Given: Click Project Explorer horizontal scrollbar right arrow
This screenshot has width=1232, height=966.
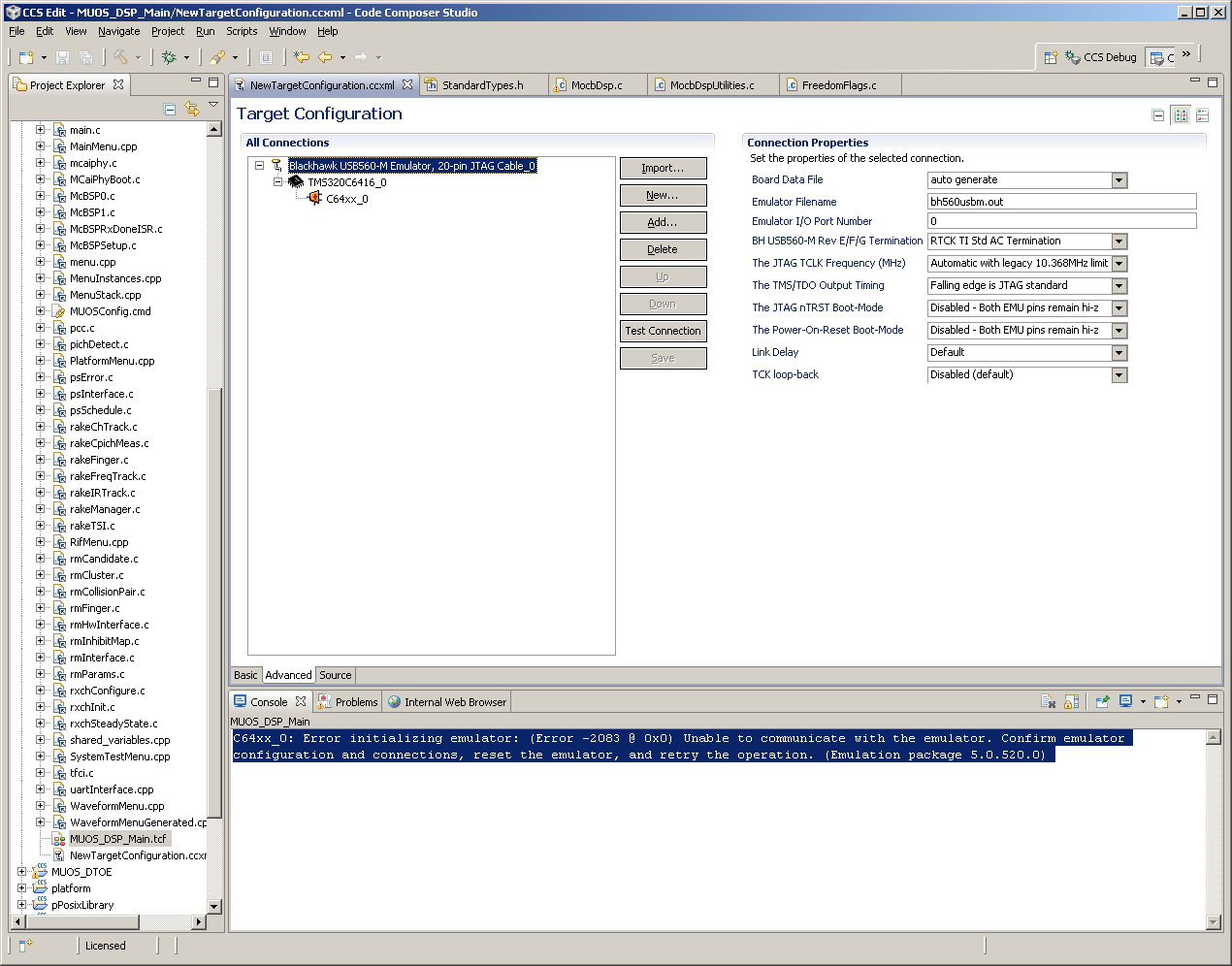Looking at the screenshot, I should [200, 922].
